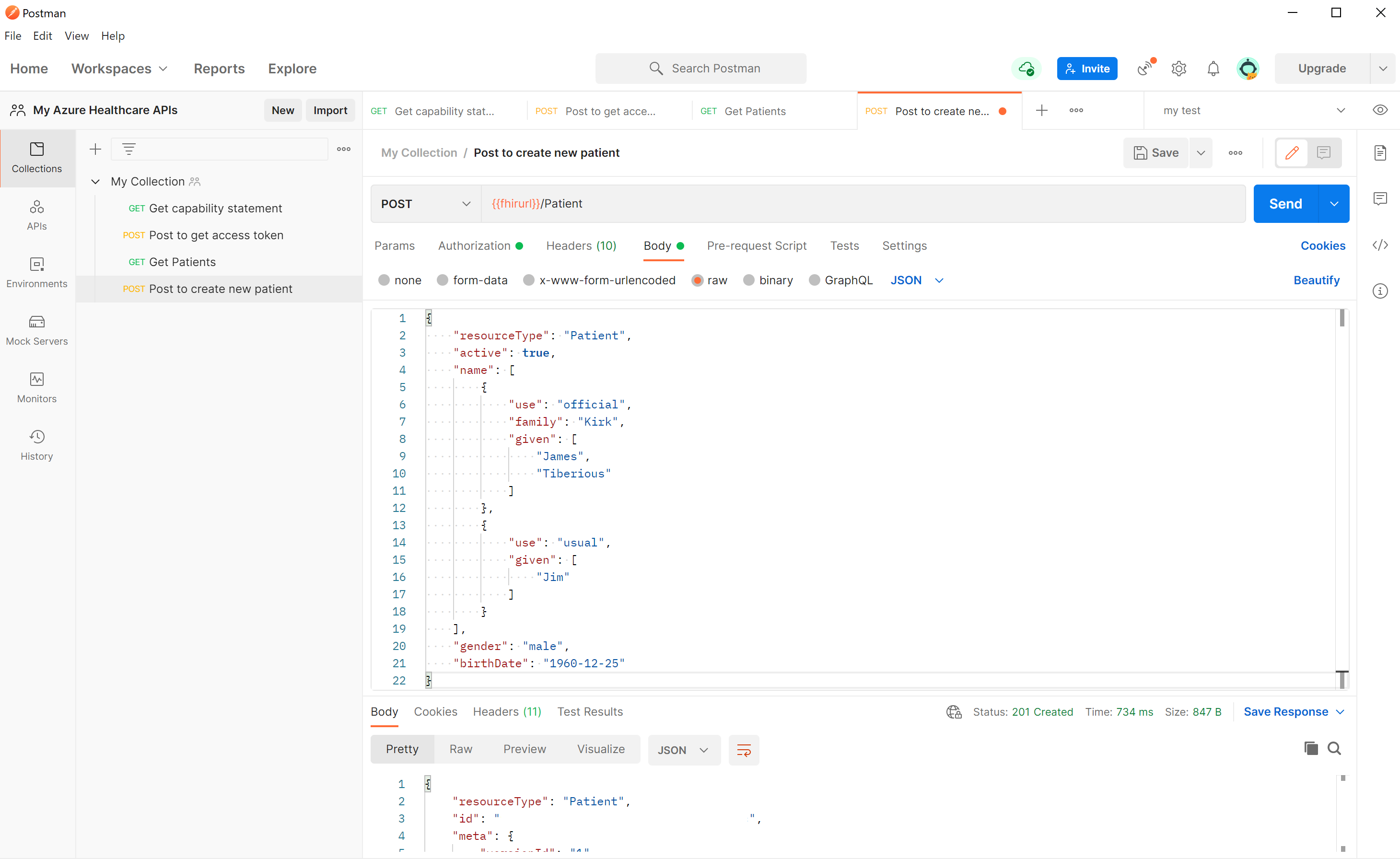
Task: Collapse the My Collection tree
Action: pyautogui.click(x=95, y=181)
